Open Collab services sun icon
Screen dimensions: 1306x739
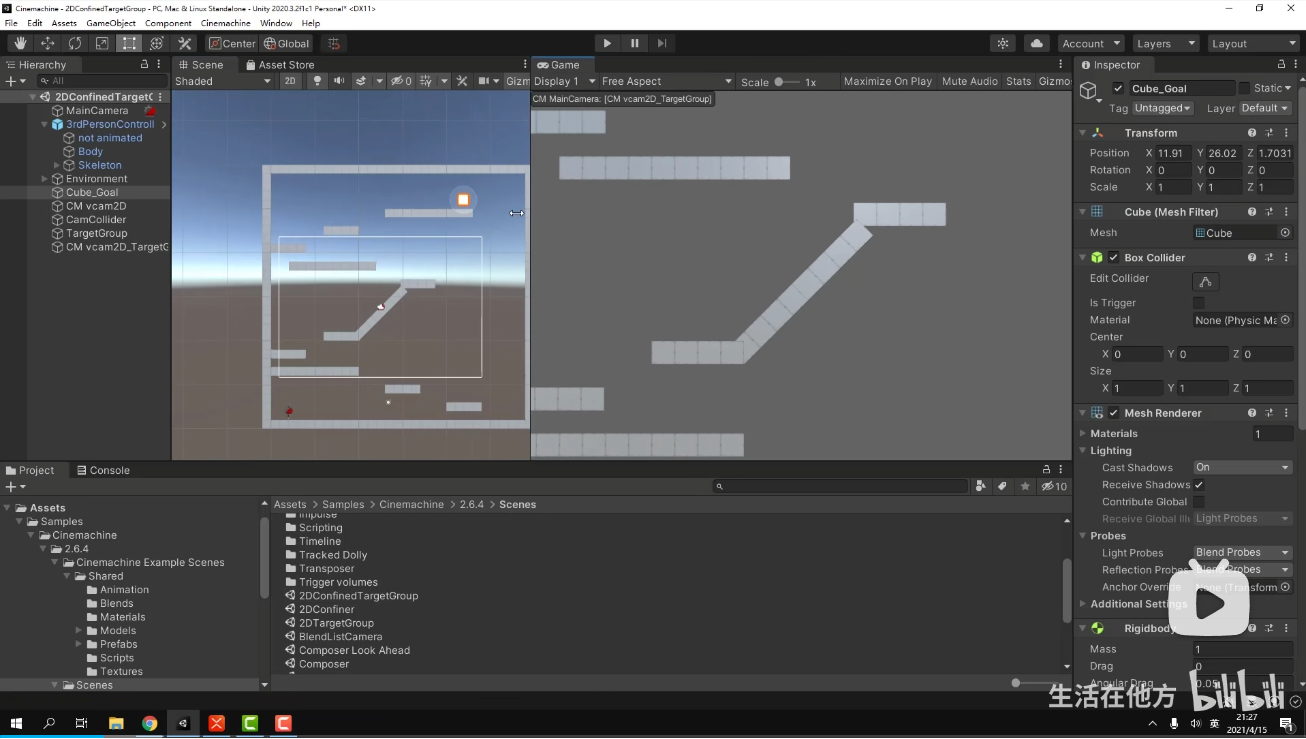pyautogui.click(x=1003, y=43)
